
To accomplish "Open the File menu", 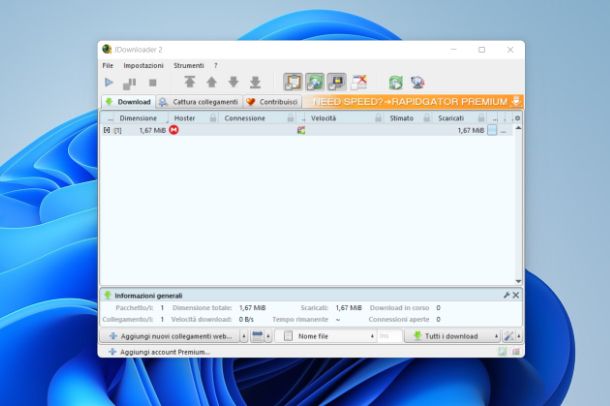I will tap(108, 65).
